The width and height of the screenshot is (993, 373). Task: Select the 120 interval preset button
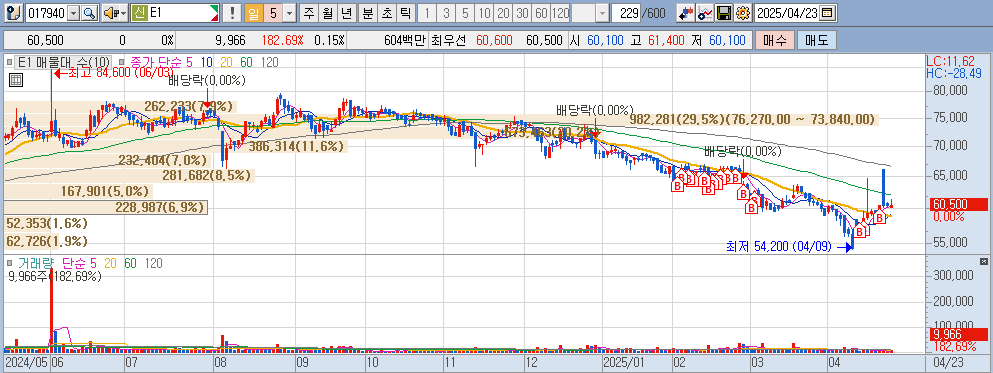click(x=561, y=13)
